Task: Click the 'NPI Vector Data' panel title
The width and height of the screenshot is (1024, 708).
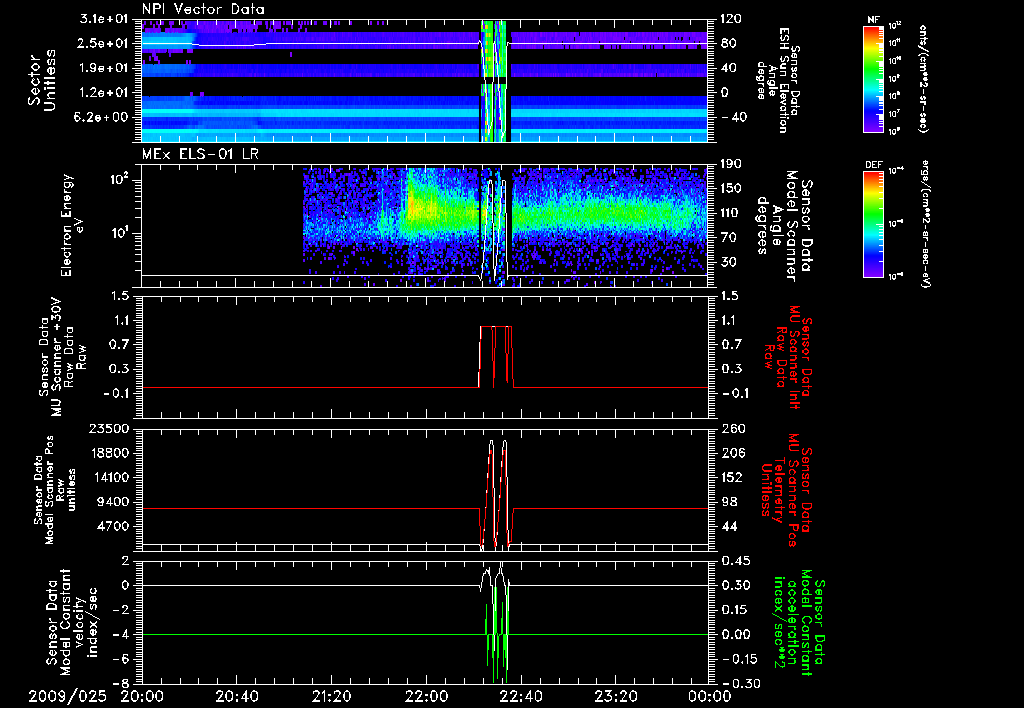Action: click(x=203, y=9)
